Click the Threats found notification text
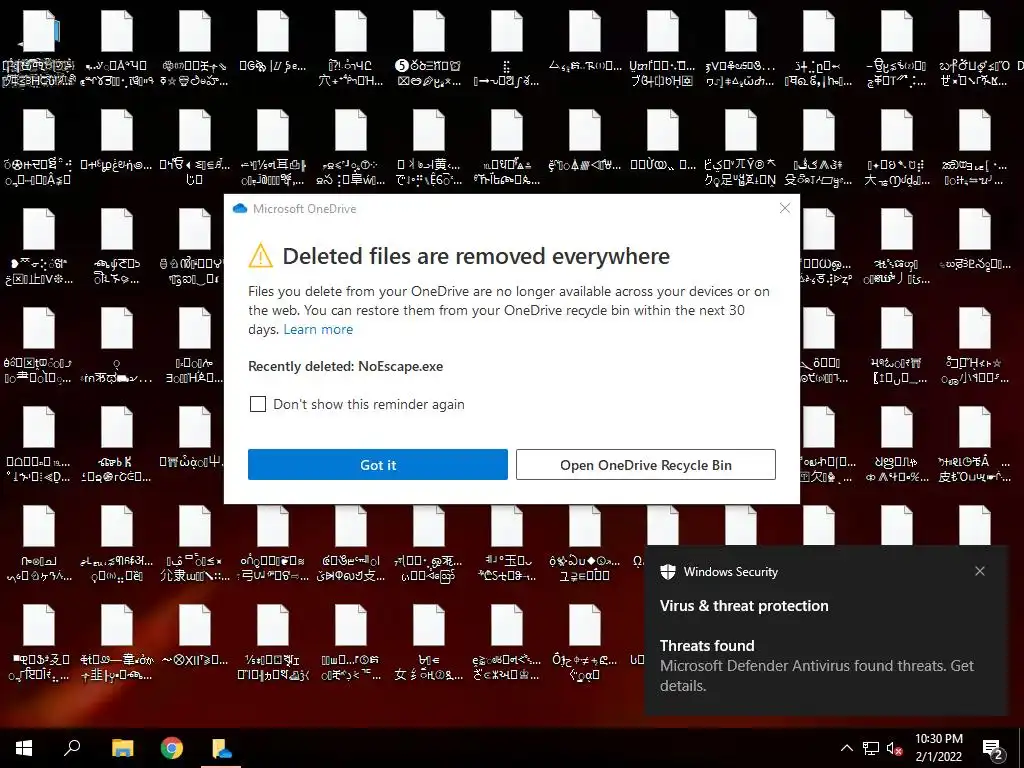Screen dimensions: 1024x768 (707, 646)
